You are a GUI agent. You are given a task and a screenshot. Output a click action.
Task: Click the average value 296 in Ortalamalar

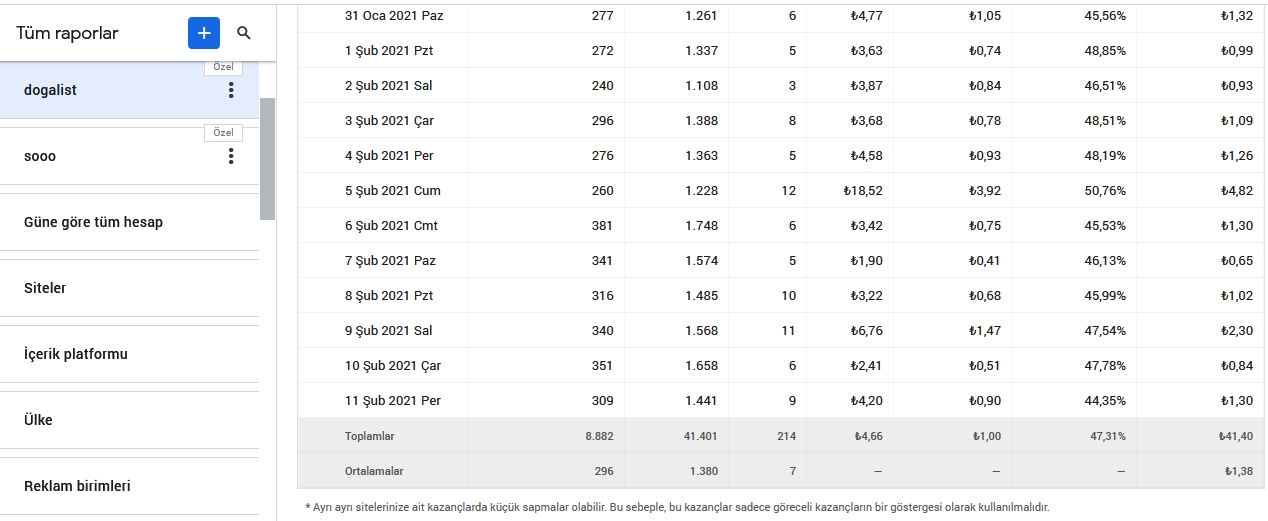[x=605, y=471]
